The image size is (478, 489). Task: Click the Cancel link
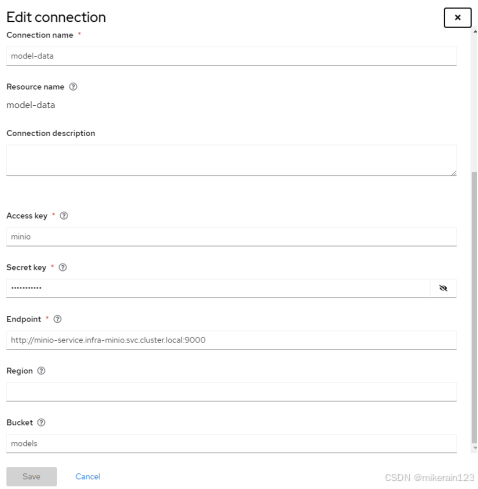pyautogui.click(x=88, y=476)
